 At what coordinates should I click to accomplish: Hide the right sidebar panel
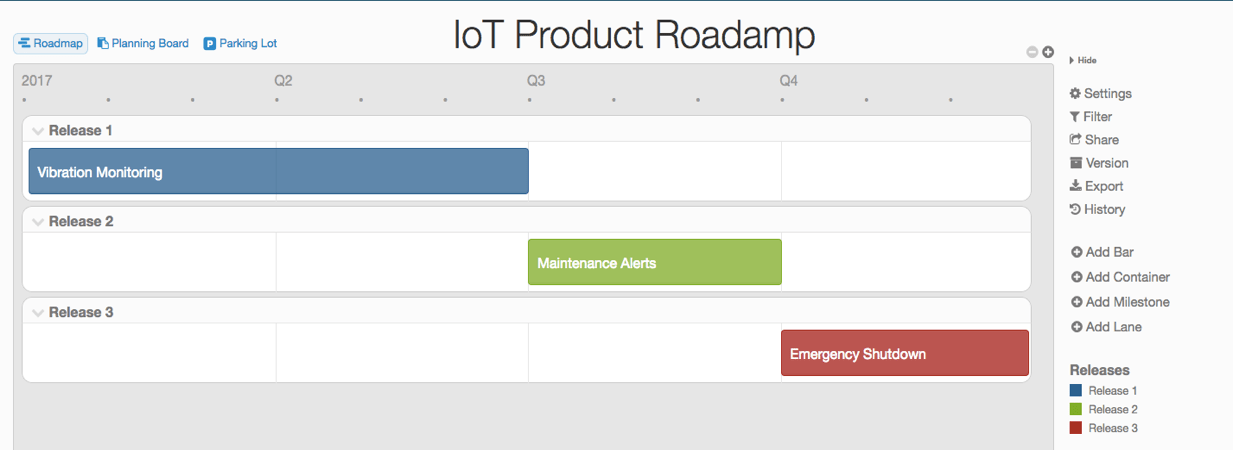coord(1083,60)
